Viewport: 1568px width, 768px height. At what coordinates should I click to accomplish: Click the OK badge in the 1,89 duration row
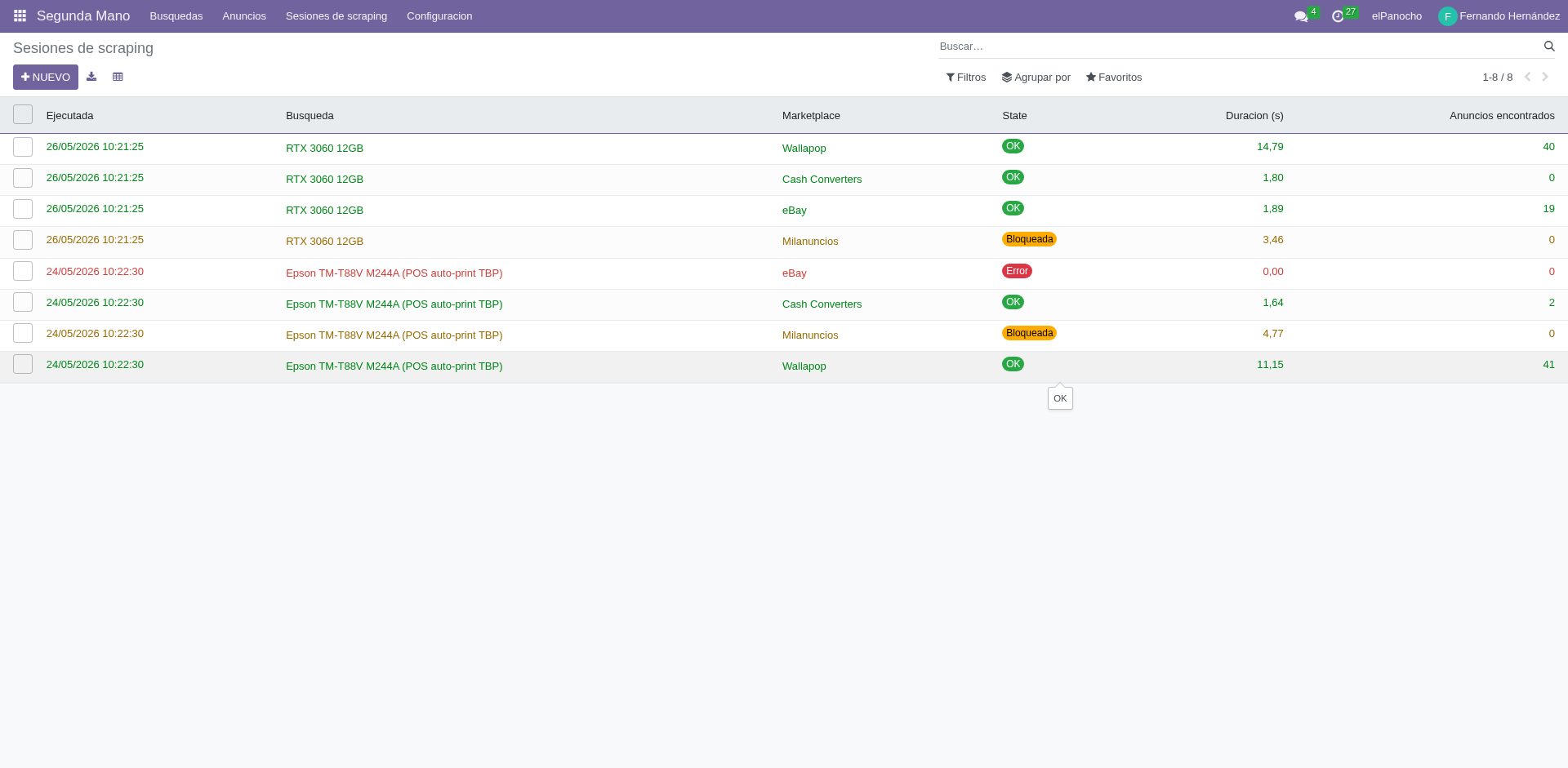coord(1013,208)
